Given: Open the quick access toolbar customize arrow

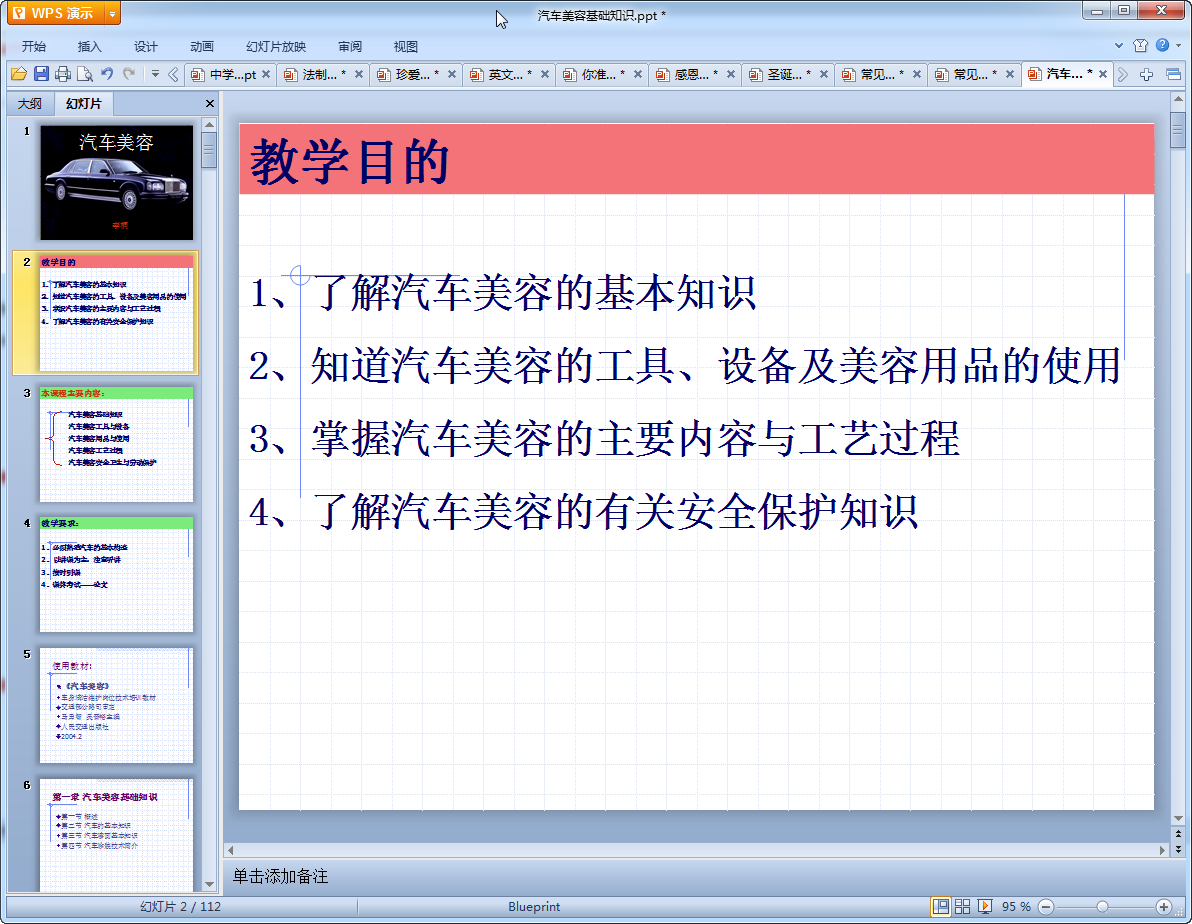Looking at the screenshot, I should 155,74.
